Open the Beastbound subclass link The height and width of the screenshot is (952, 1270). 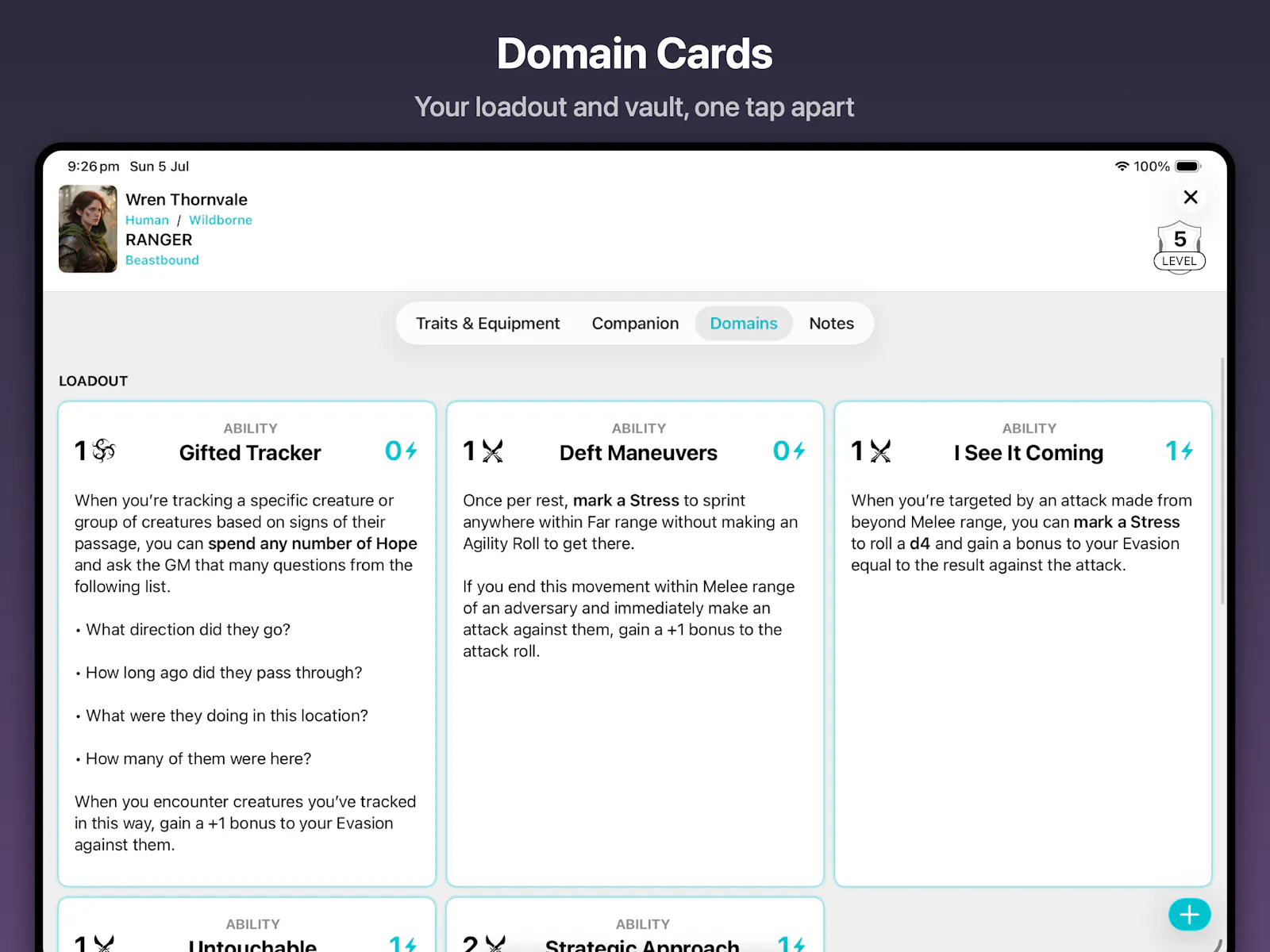(162, 260)
